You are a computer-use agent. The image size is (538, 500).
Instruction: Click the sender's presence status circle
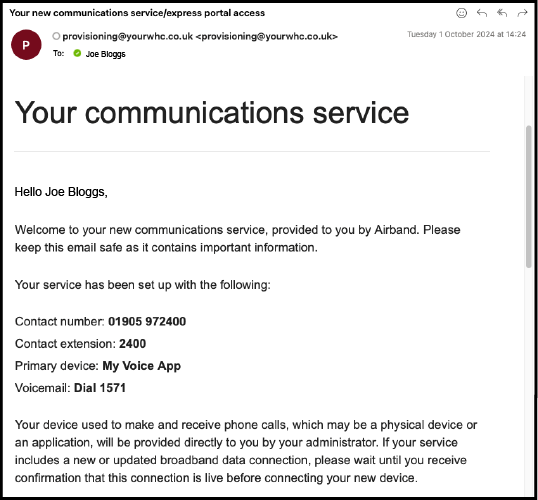(x=56, y=36)
